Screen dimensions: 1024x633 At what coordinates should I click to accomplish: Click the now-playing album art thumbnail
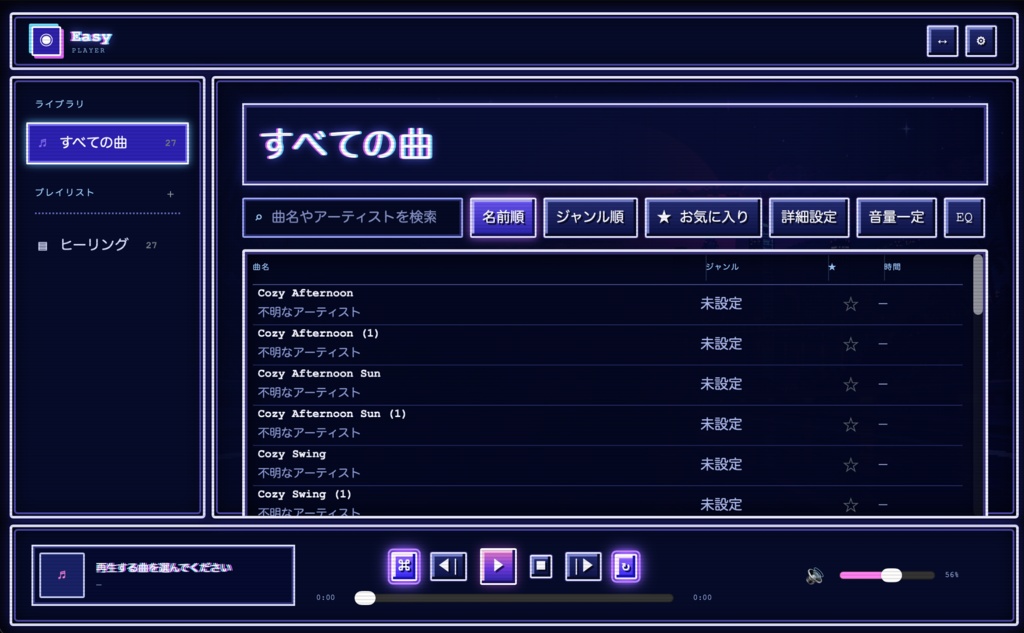62,576
